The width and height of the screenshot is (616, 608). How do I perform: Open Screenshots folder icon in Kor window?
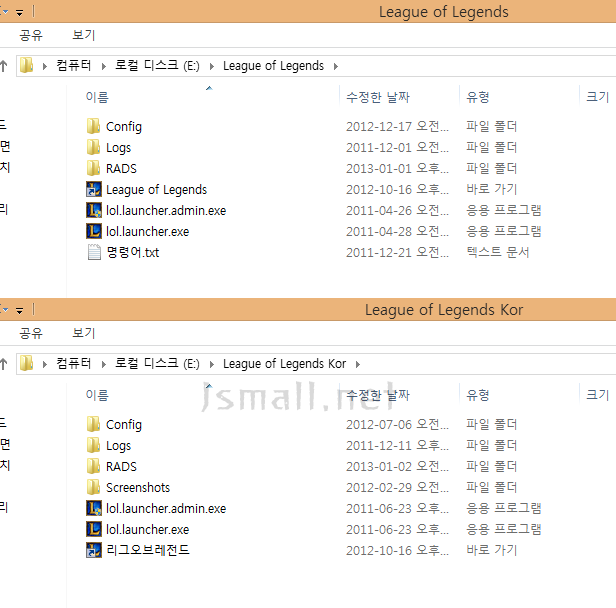click(x=94, y=487)
